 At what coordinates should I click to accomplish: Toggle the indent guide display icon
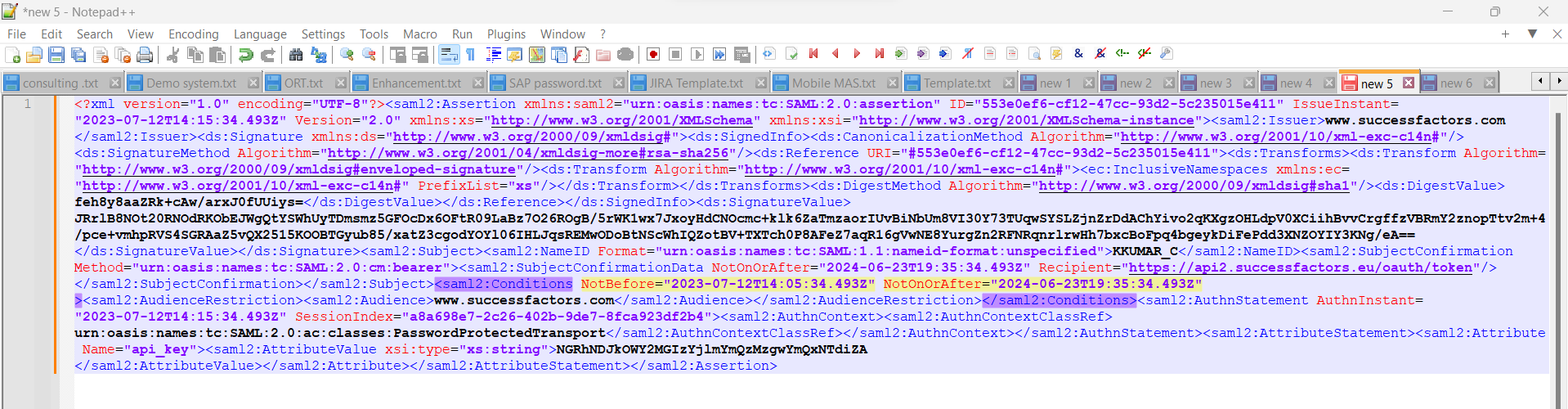(493, 55)
